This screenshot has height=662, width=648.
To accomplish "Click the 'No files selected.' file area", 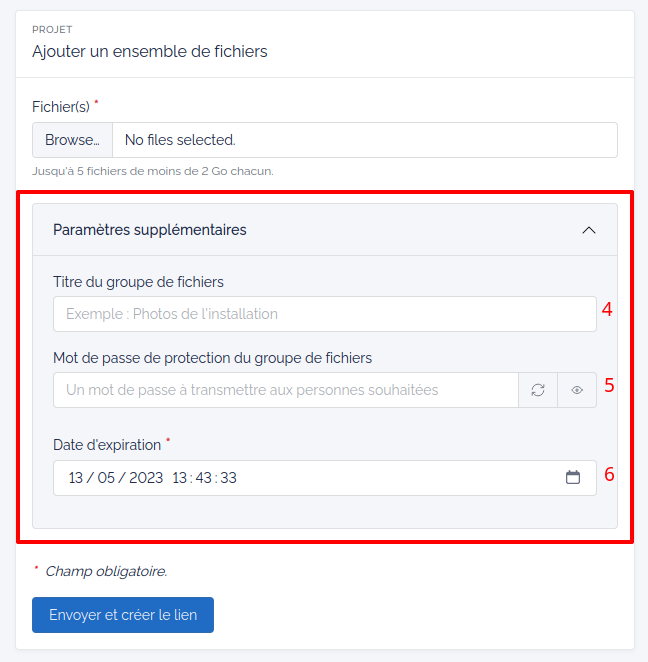I will point(365,140).
